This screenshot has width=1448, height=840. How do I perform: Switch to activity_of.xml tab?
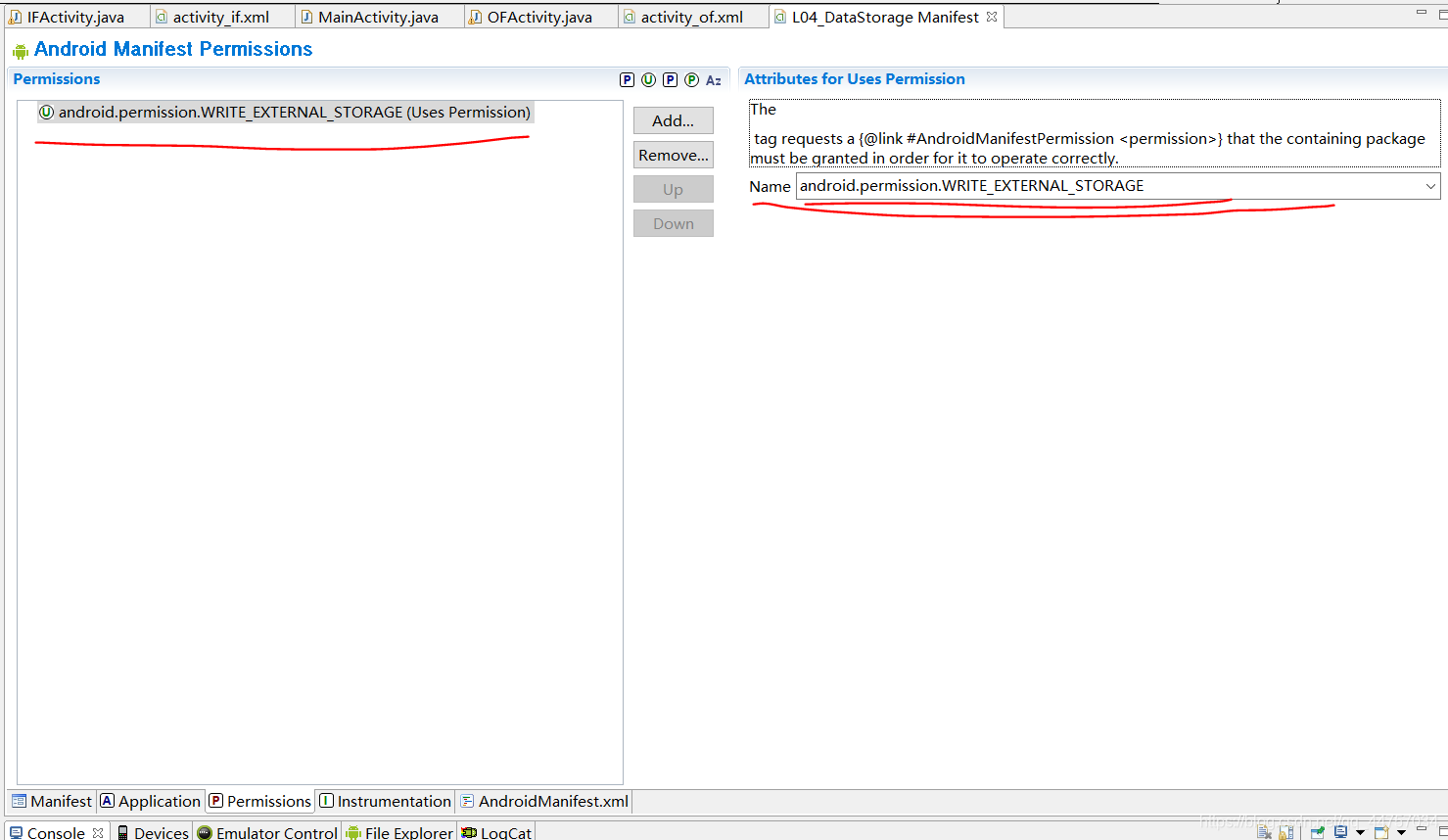tap(691, 17)
